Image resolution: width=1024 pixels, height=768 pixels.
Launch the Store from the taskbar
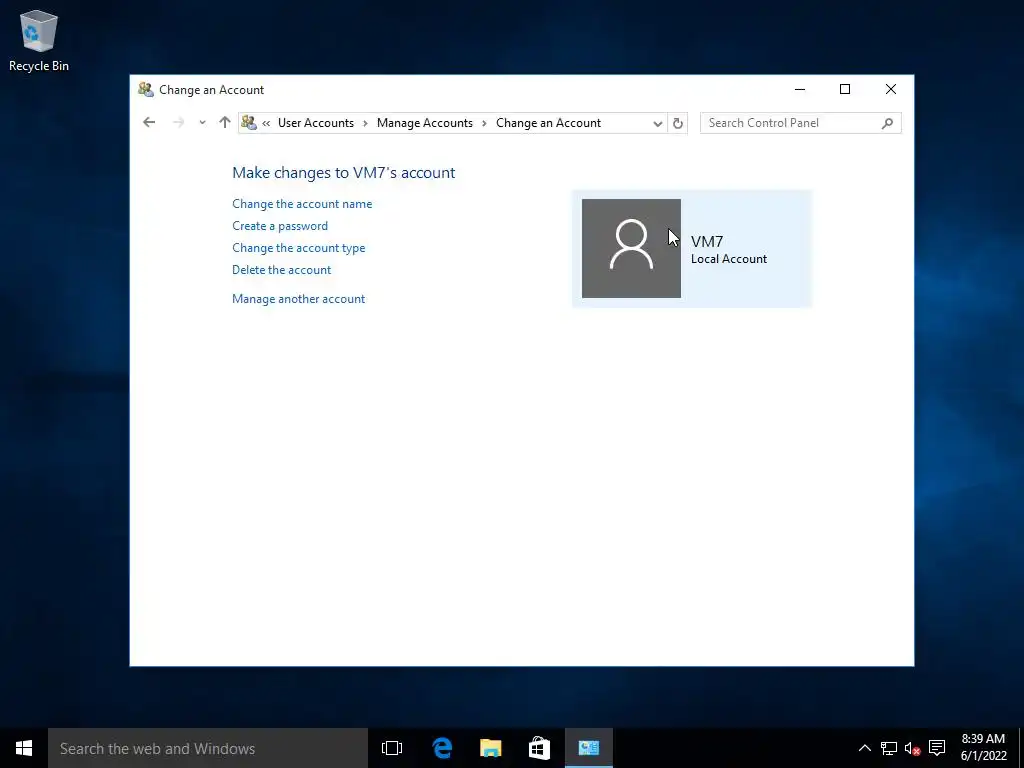tap(539, 748)
